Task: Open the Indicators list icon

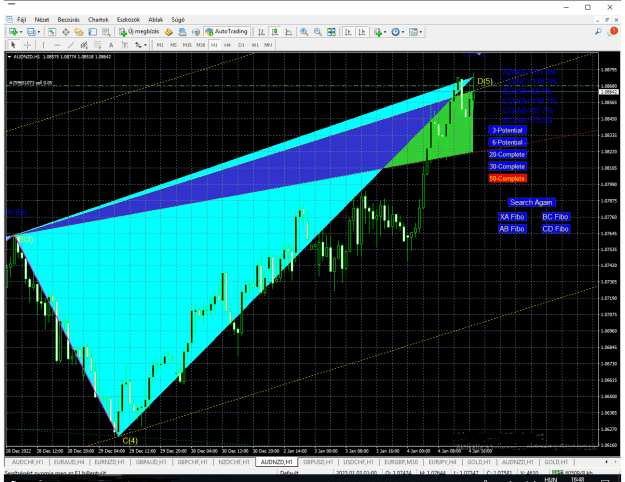Action: (377, 32)
